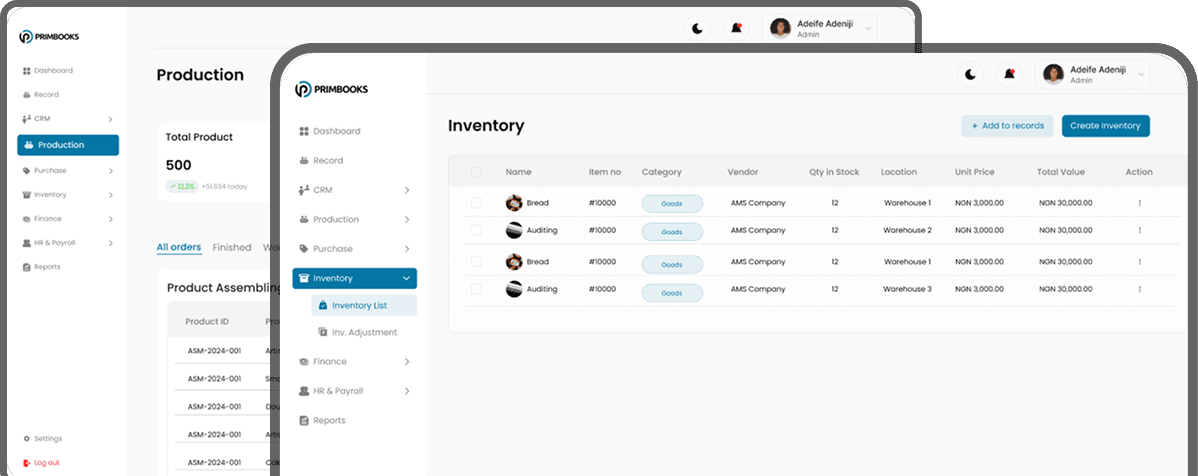This screenshot has width=1198, height=476.
Task: Check the Warehouse 2 Auditing row checkbox
Action: click(477, 230)
